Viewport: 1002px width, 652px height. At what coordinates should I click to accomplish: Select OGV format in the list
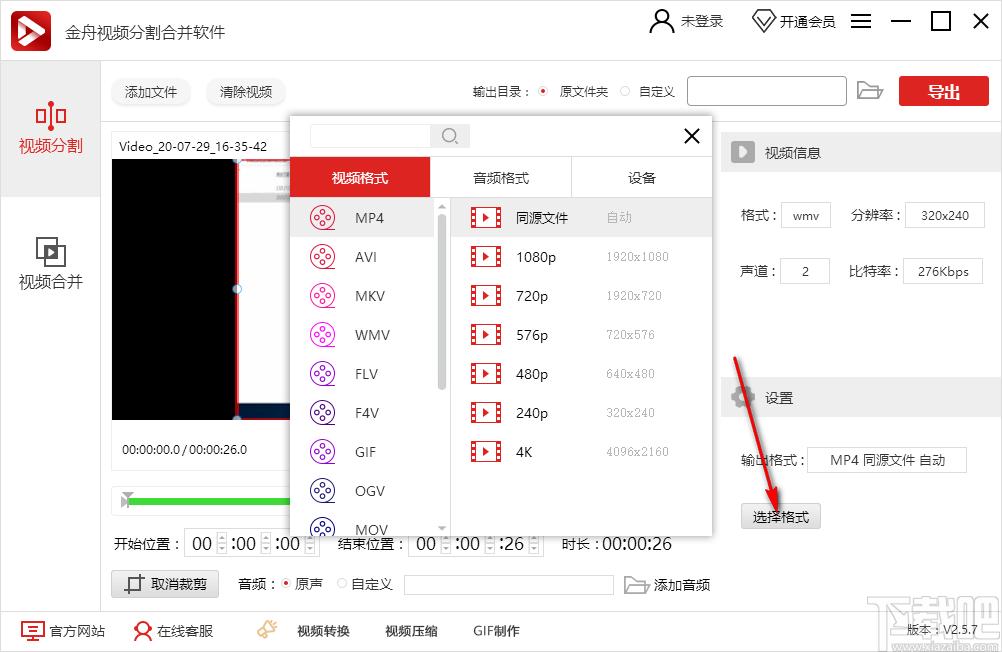click(x=362, y=490)
